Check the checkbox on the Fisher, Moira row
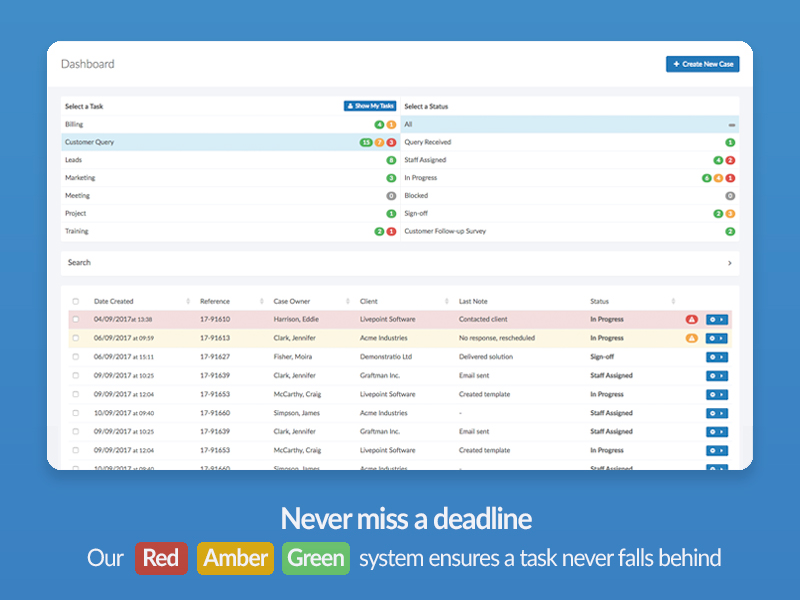 [77, 357]
